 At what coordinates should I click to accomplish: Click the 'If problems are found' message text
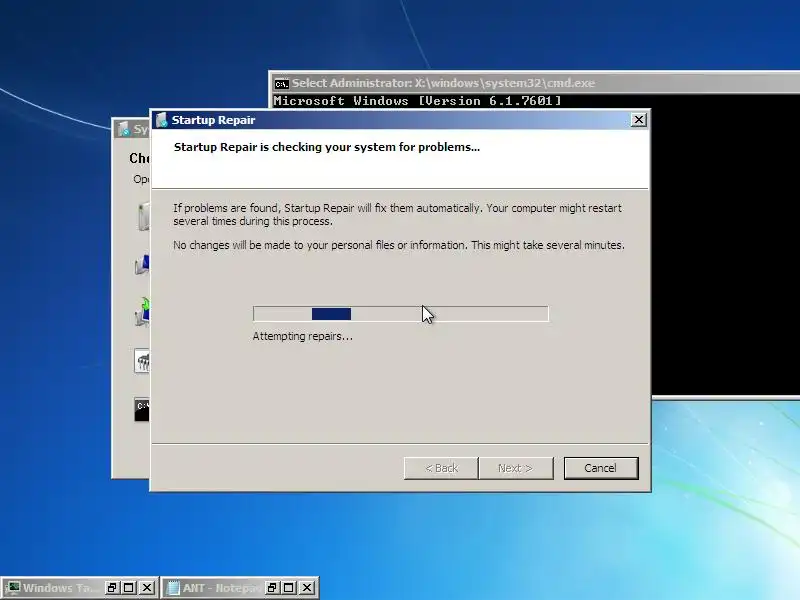tap(397, 214)
